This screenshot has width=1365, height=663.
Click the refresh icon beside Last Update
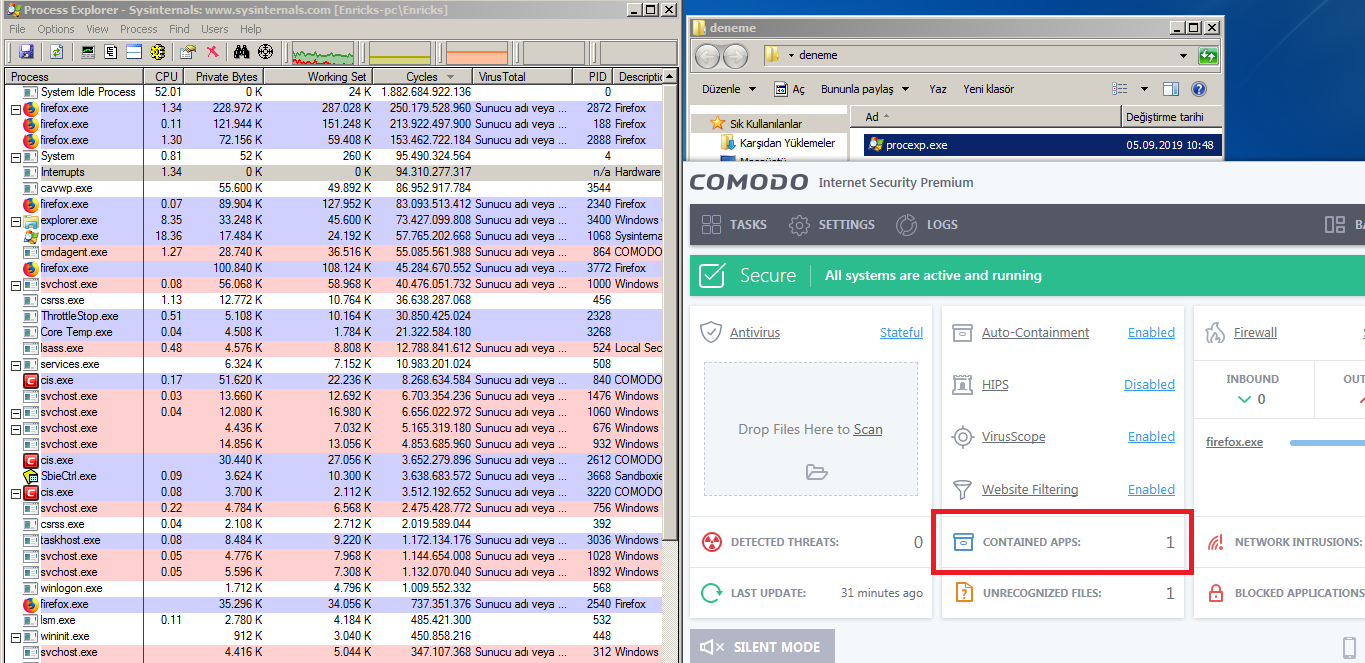tap(711, 593)
